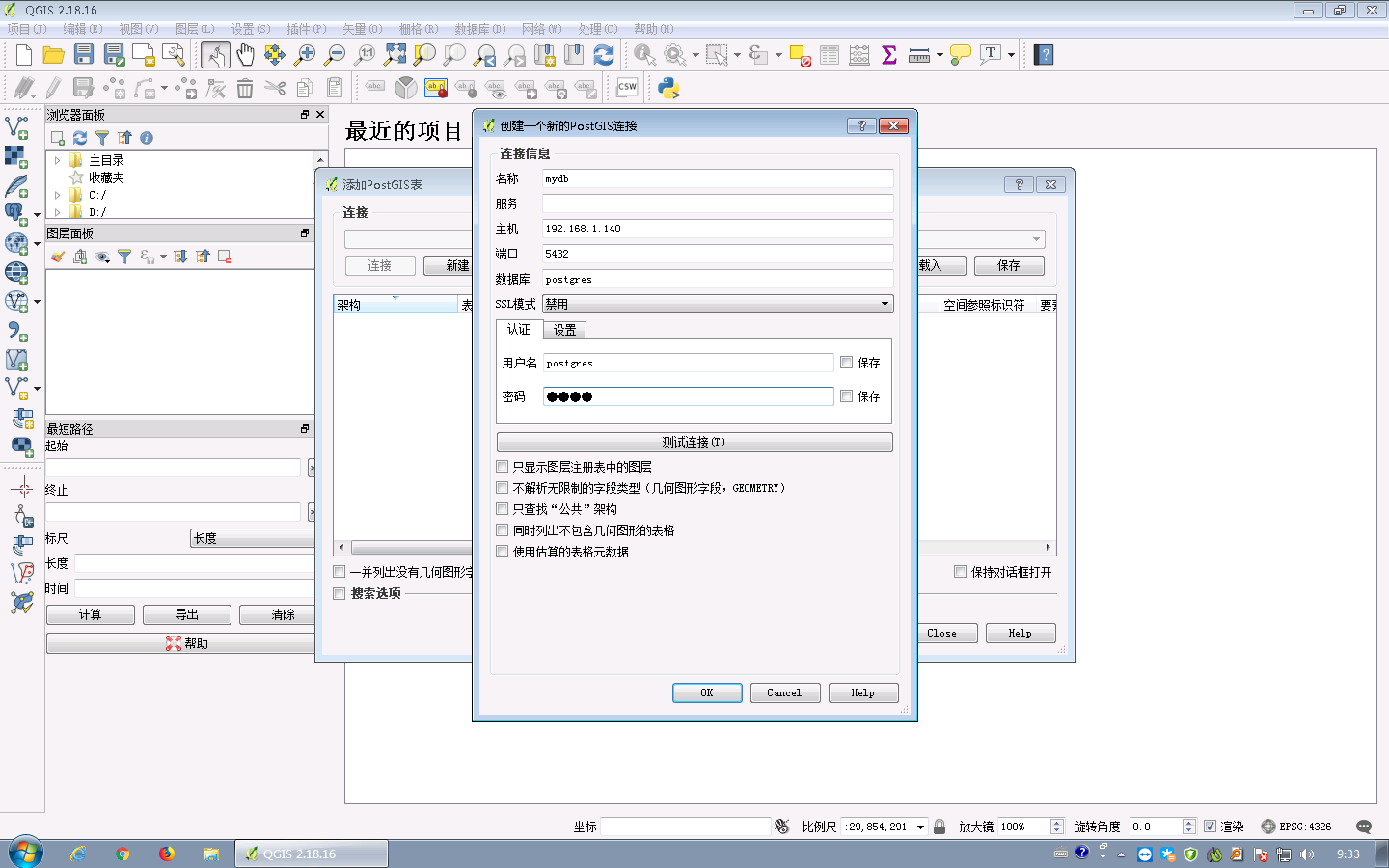Click OK in new PostGIS connection dialog
This screenshot has width=1389, height=868.
707,692
